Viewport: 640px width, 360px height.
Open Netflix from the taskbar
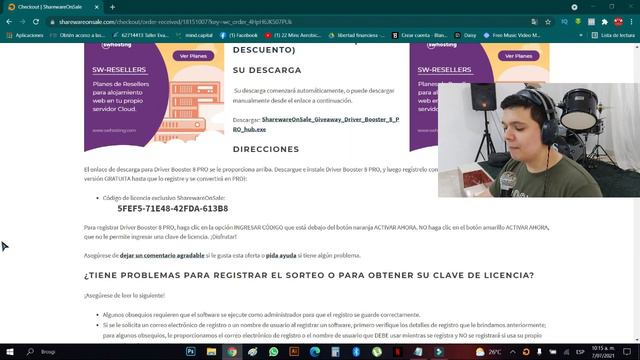[x=398, y=351]
